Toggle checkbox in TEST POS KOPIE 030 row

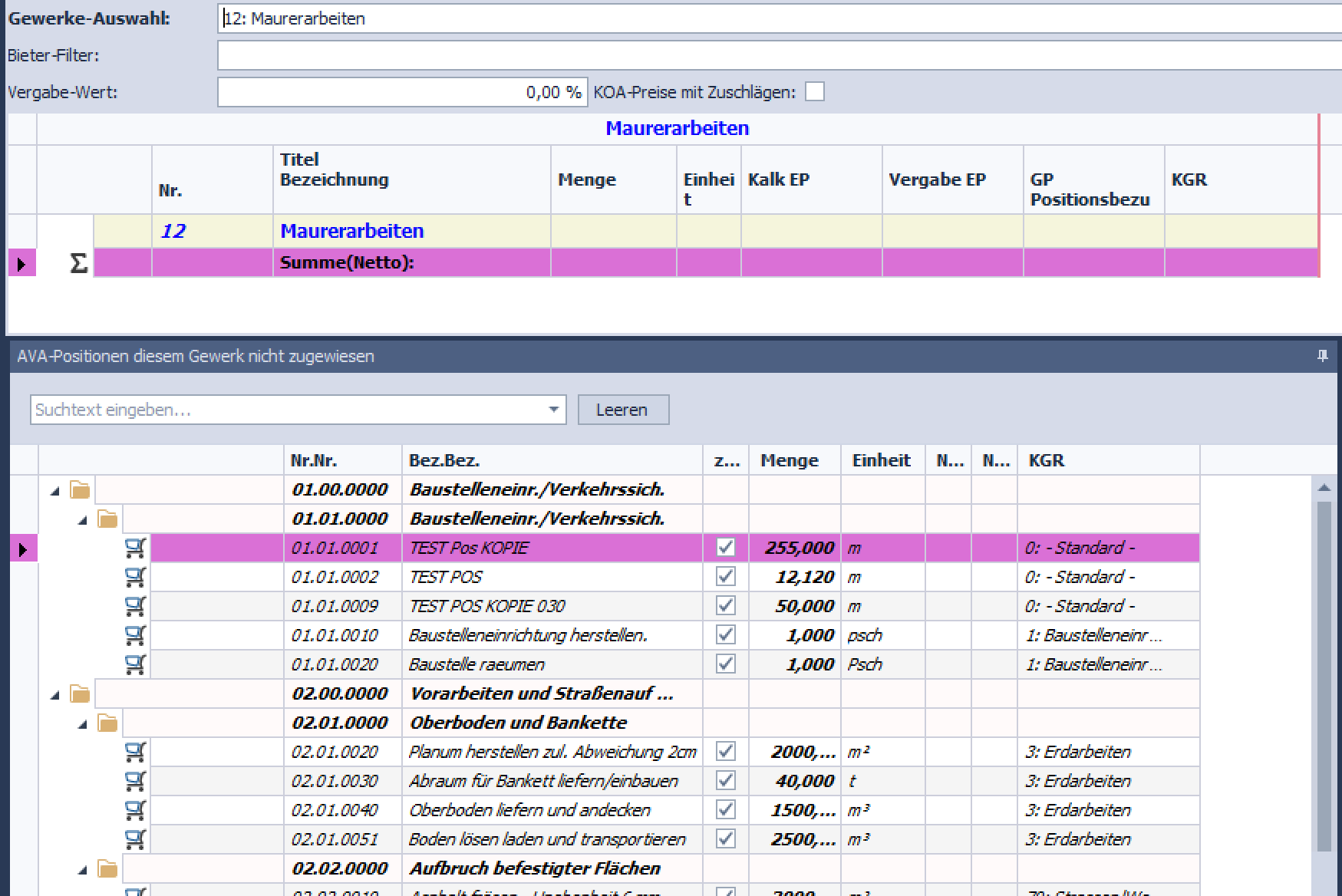pyautogui.click(x=725, y=606)
